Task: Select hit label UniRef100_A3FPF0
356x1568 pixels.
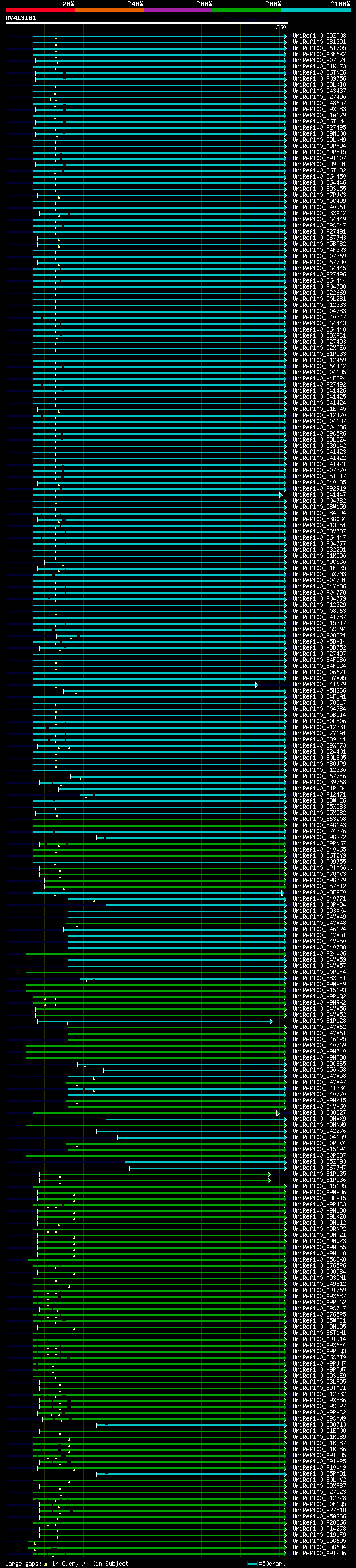Action: (319, 892)
